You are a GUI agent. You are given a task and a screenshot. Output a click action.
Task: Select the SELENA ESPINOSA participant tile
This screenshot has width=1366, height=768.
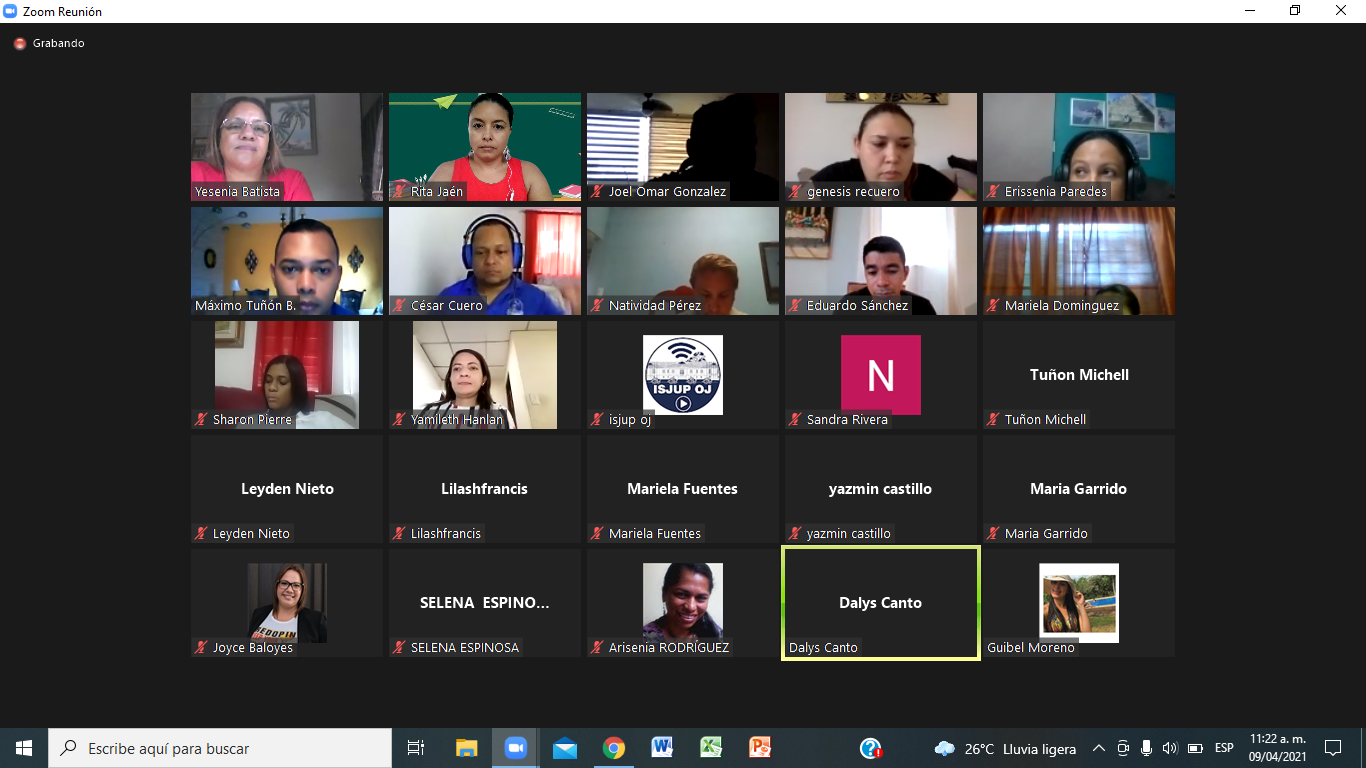click(x=485, y=603)
